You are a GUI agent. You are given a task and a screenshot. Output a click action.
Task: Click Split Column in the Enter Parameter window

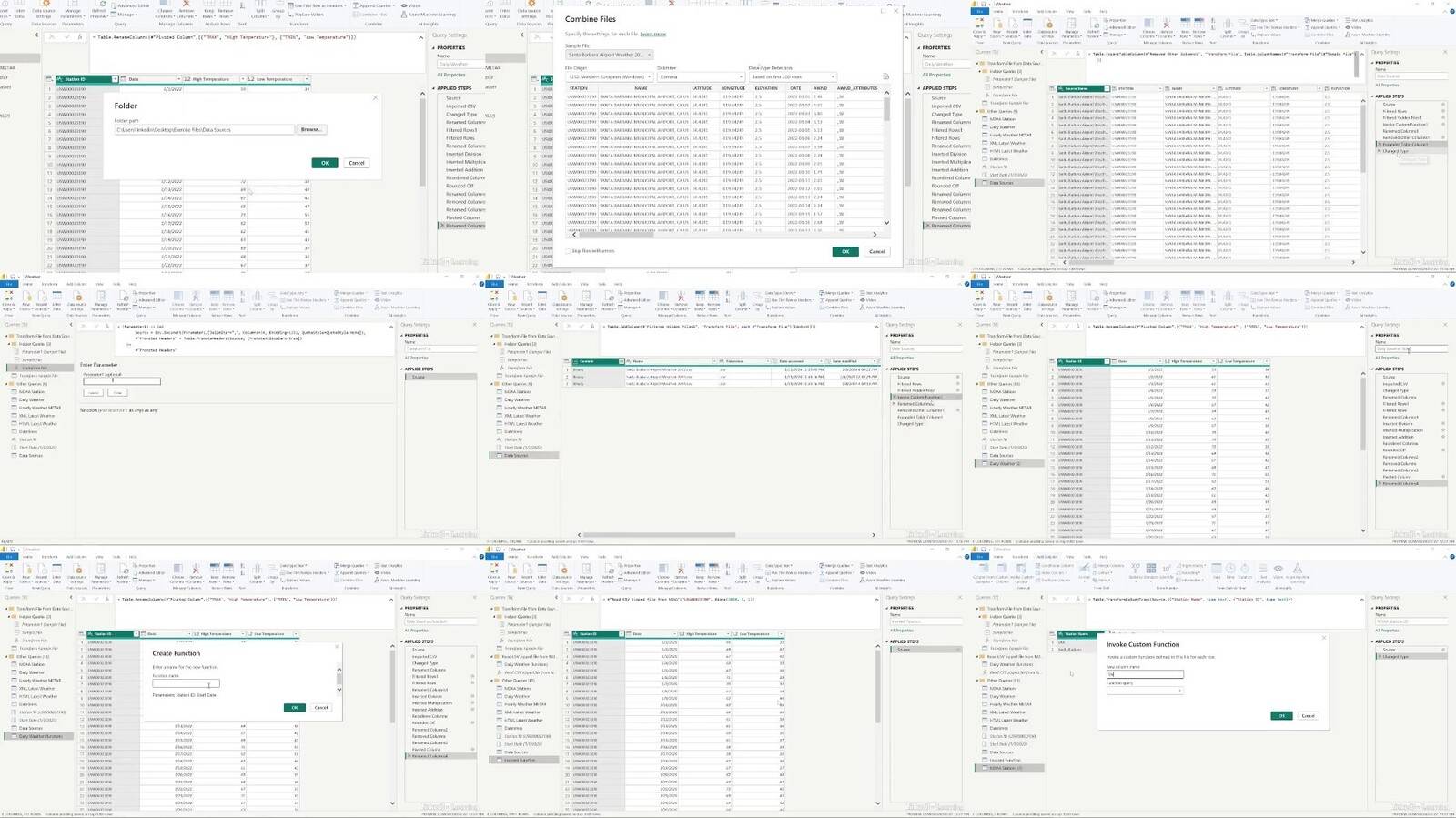(258, 300)
